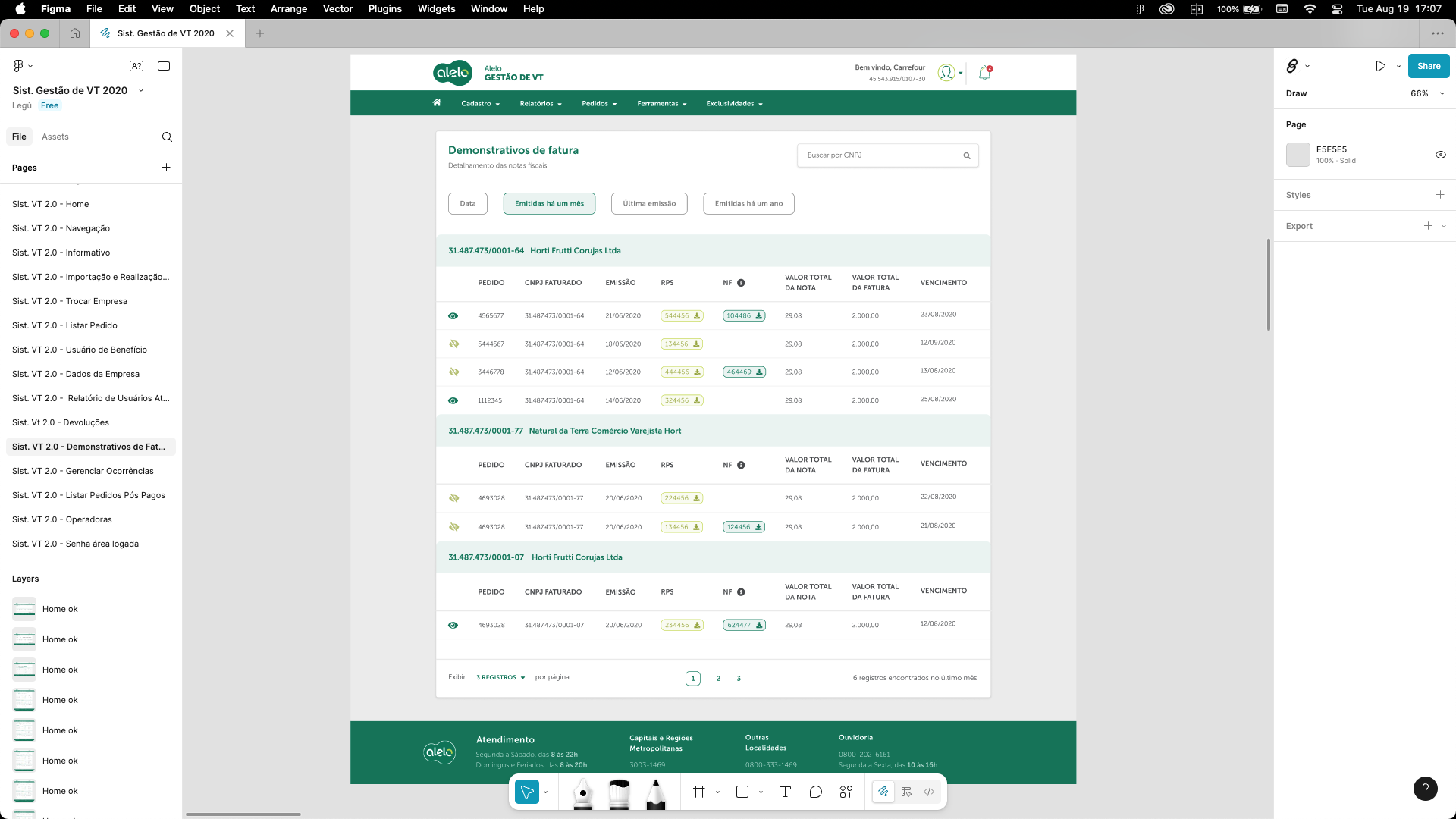1456x819 pixels.
Task: Select the Frame tool
Action: pyautogui.click(x=698, y=792)
